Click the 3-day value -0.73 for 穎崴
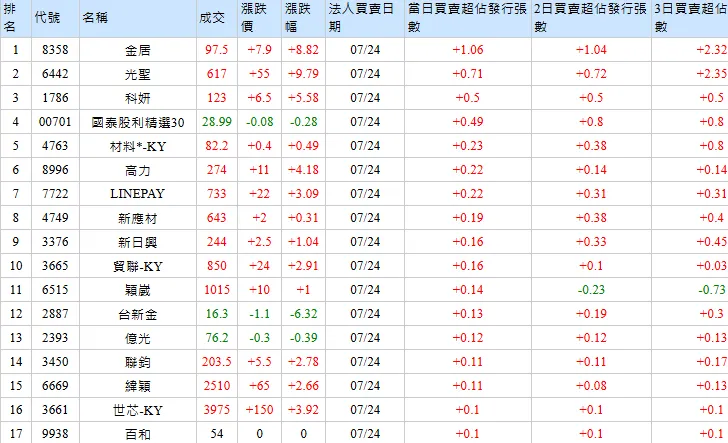The height and width of the screenshot is (443, 728). point(712,290)
